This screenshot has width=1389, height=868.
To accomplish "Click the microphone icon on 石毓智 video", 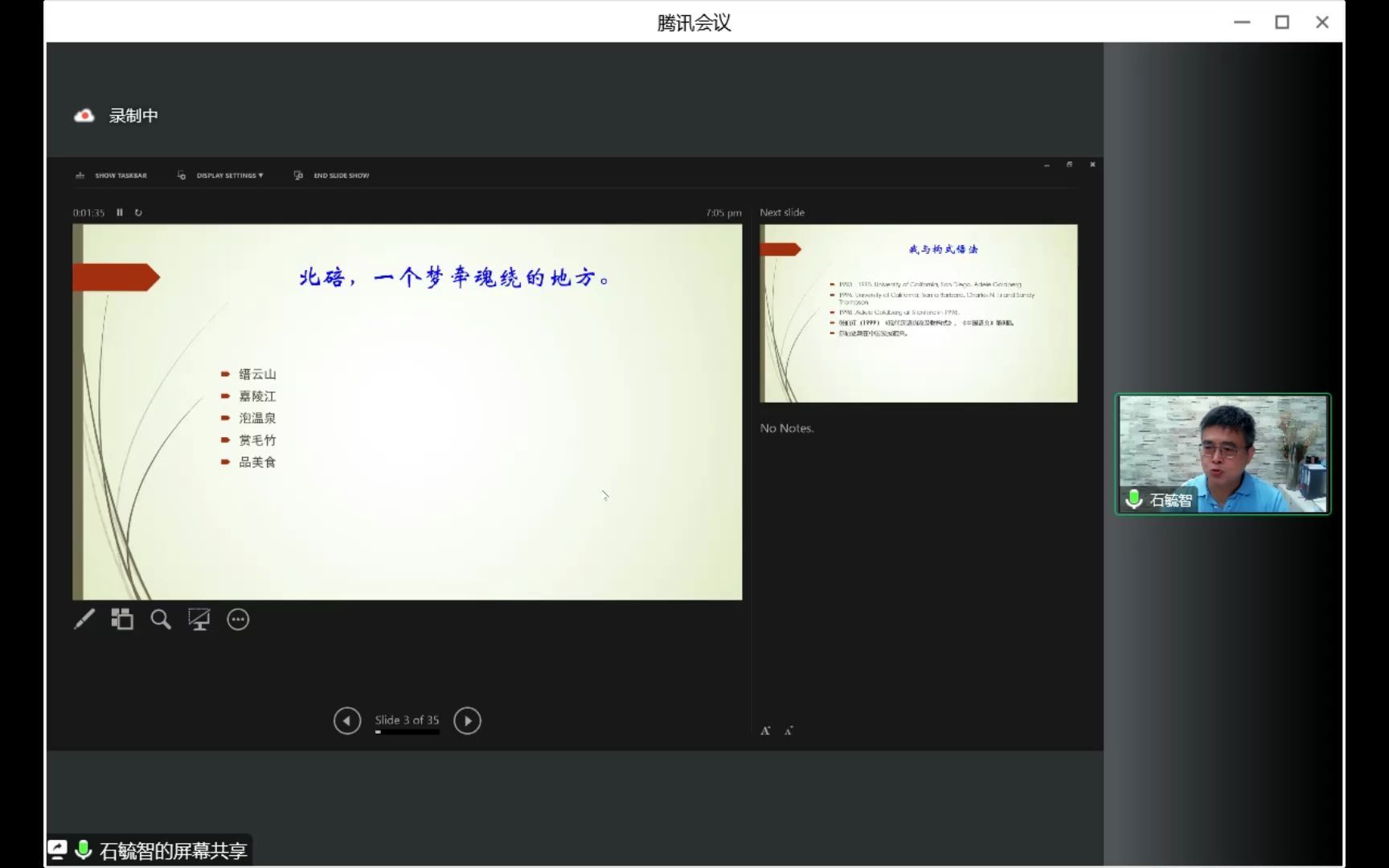I will click(x=1134, y=499).
